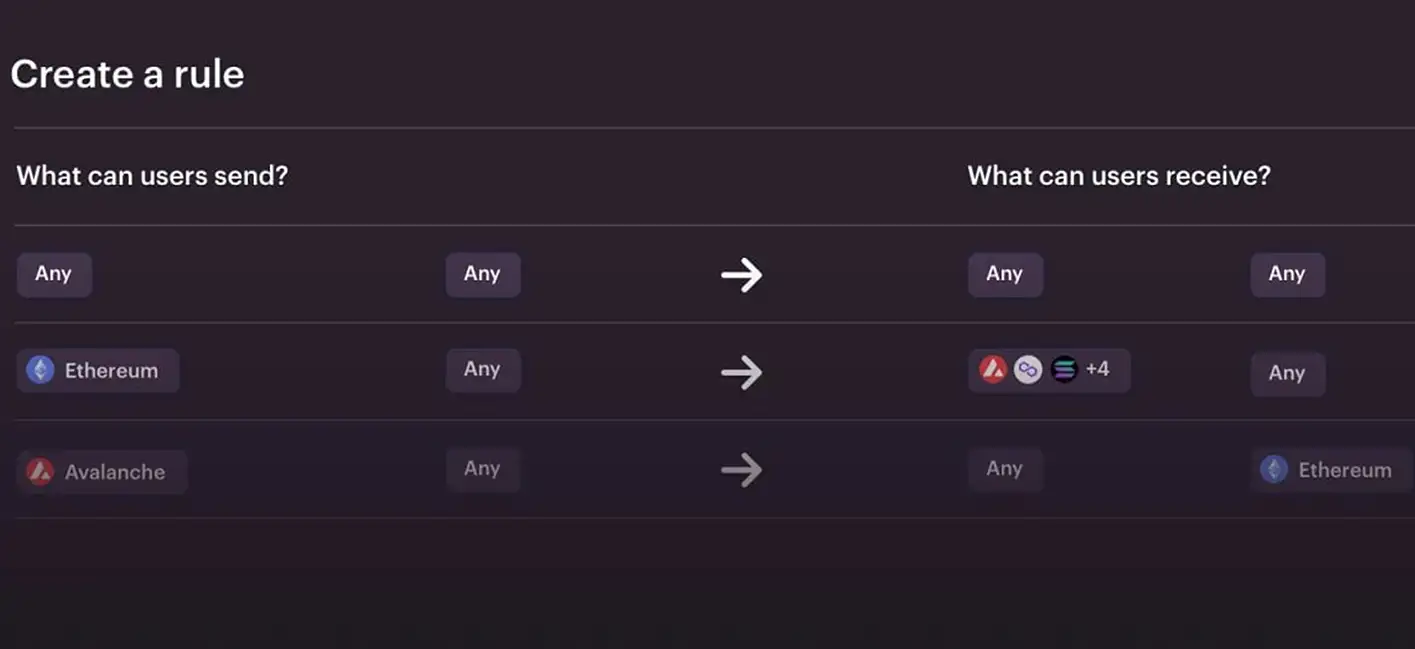Viewport: 1415px width, 649px height.
Task: Open the first send Any chip in the top row
Action: pyautogui.click(x=54, y=274)
